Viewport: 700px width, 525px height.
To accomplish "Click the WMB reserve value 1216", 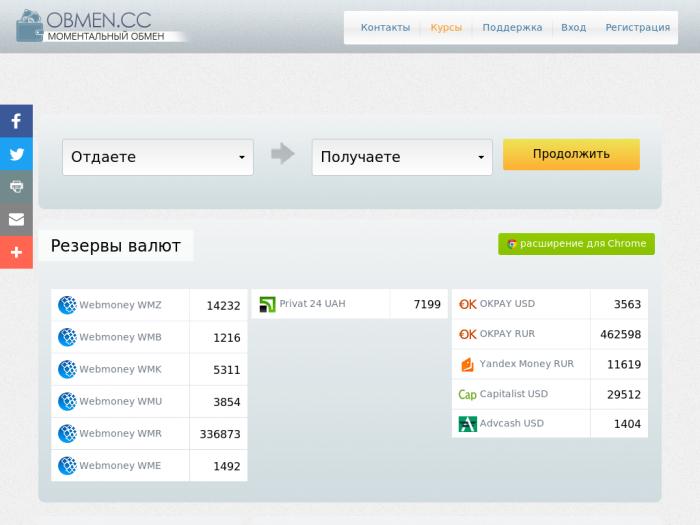I will [227, 338].
